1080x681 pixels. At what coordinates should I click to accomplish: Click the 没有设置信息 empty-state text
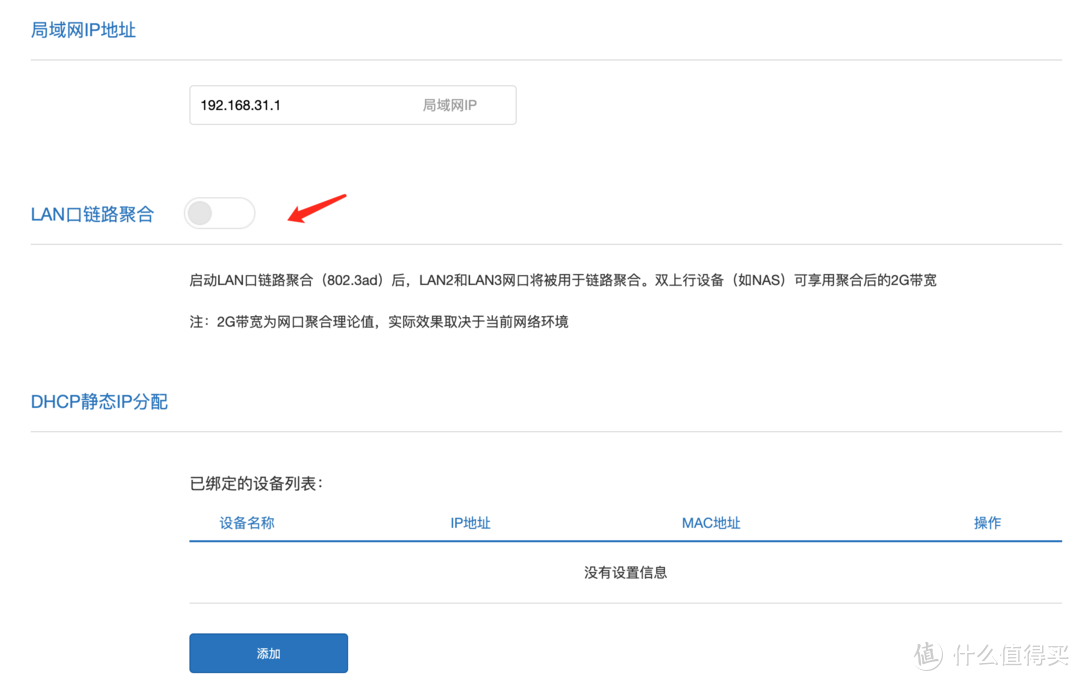pyautogui.click(x=625, y=572)
